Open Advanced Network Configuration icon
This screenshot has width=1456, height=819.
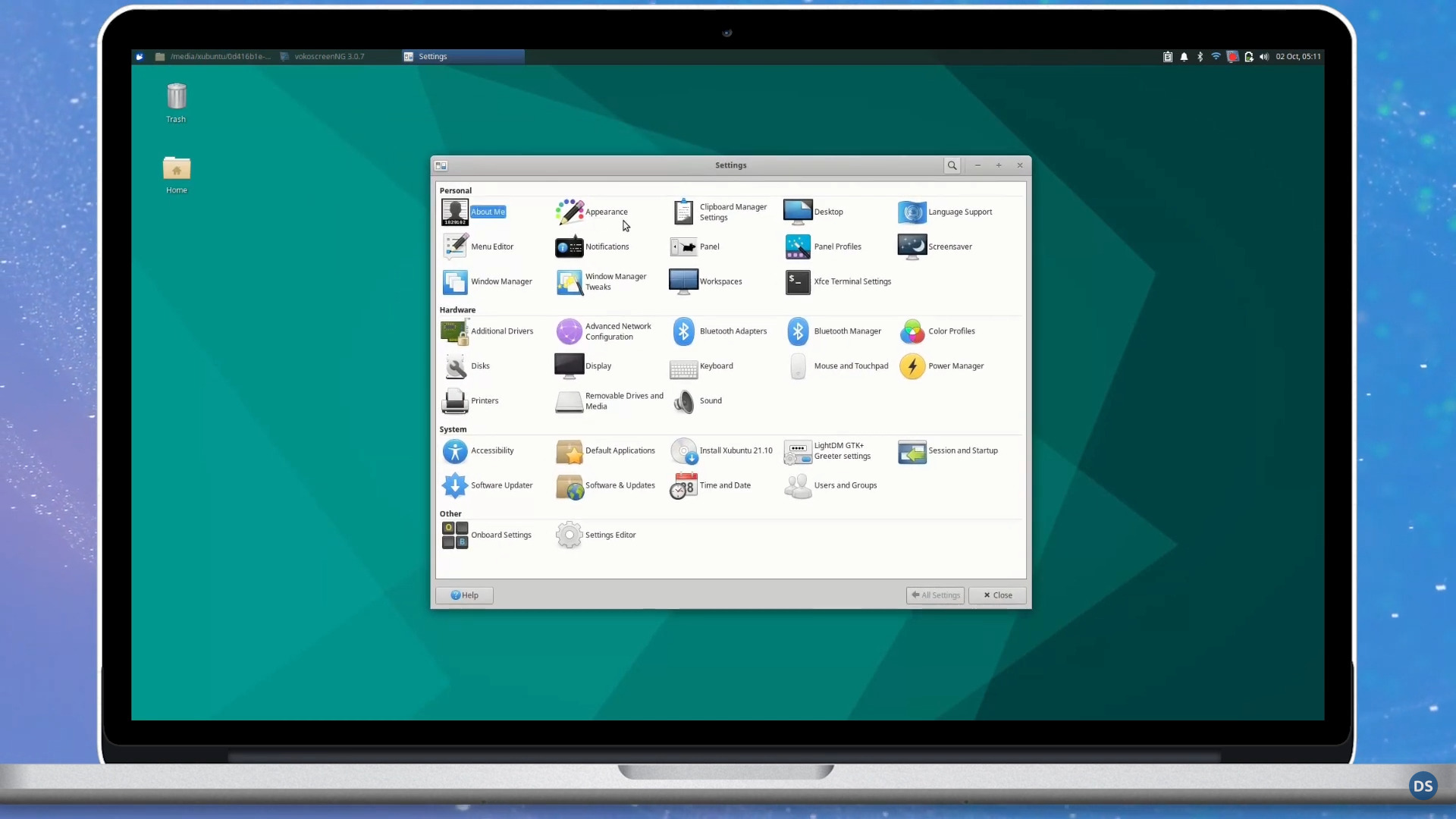pos(570,331)
